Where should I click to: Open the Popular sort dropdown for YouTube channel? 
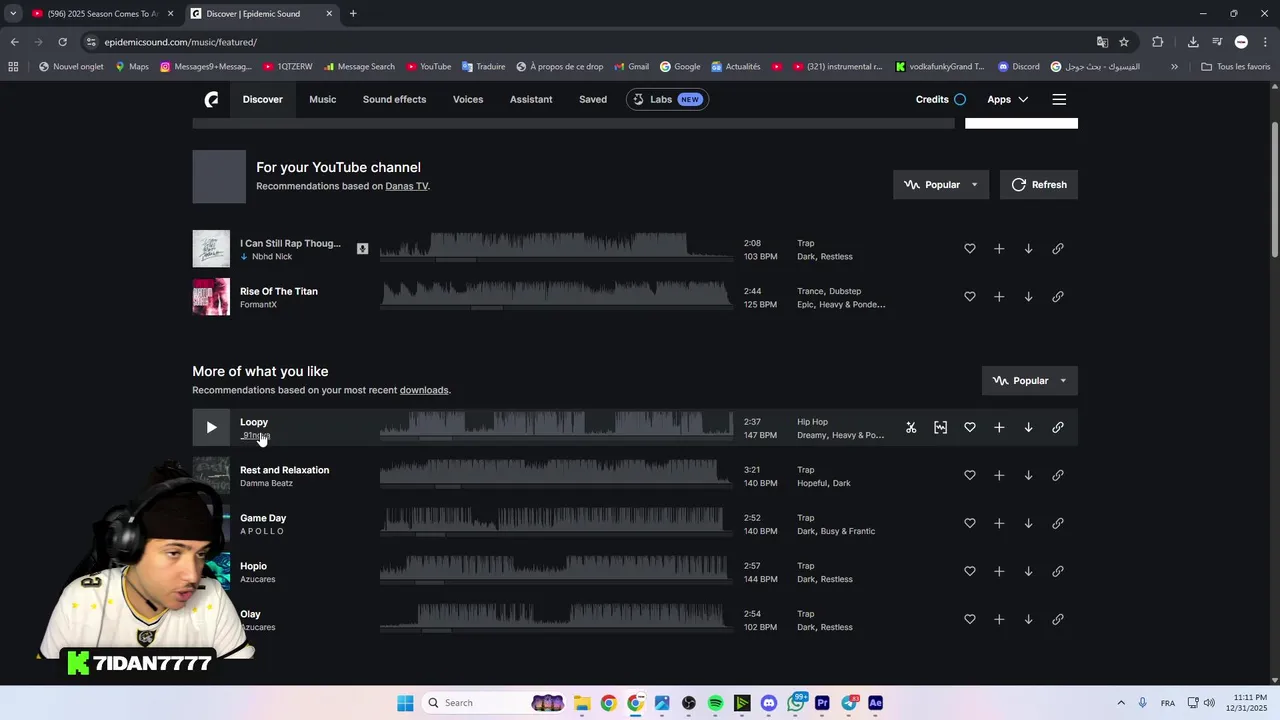[941, 185]
